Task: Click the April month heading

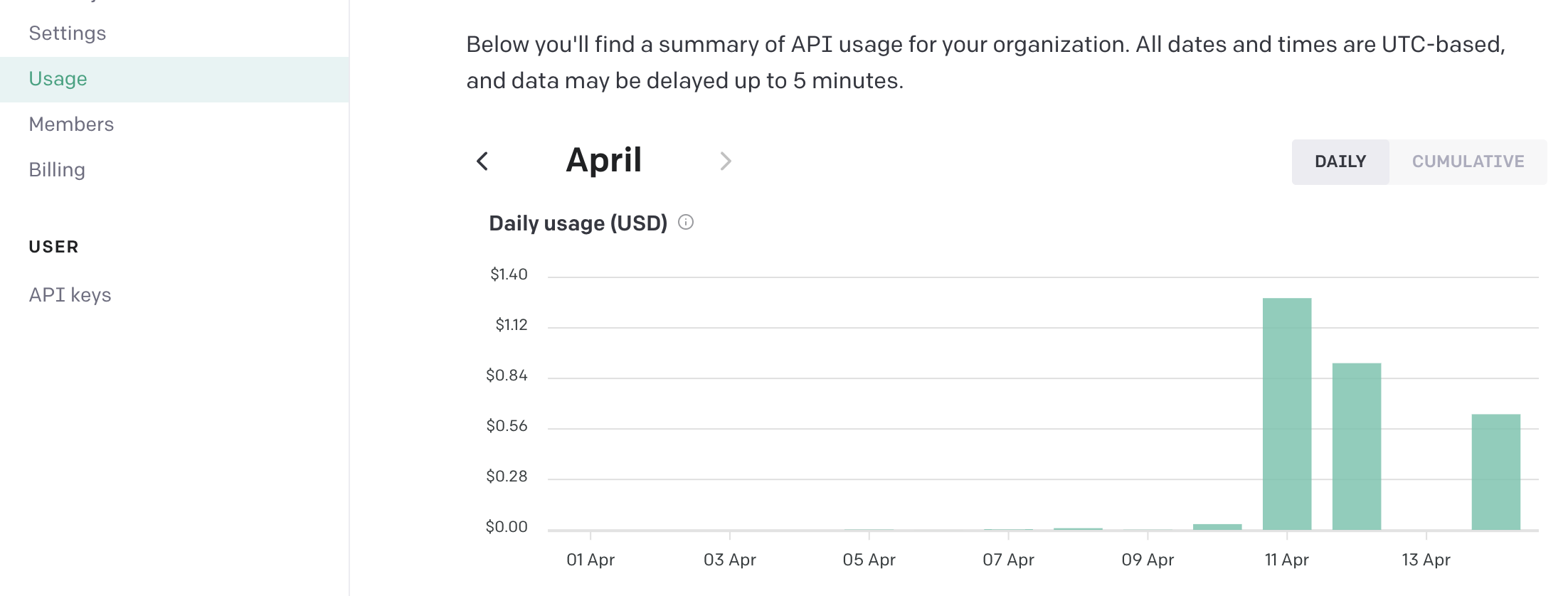Action: pos(603,160)
